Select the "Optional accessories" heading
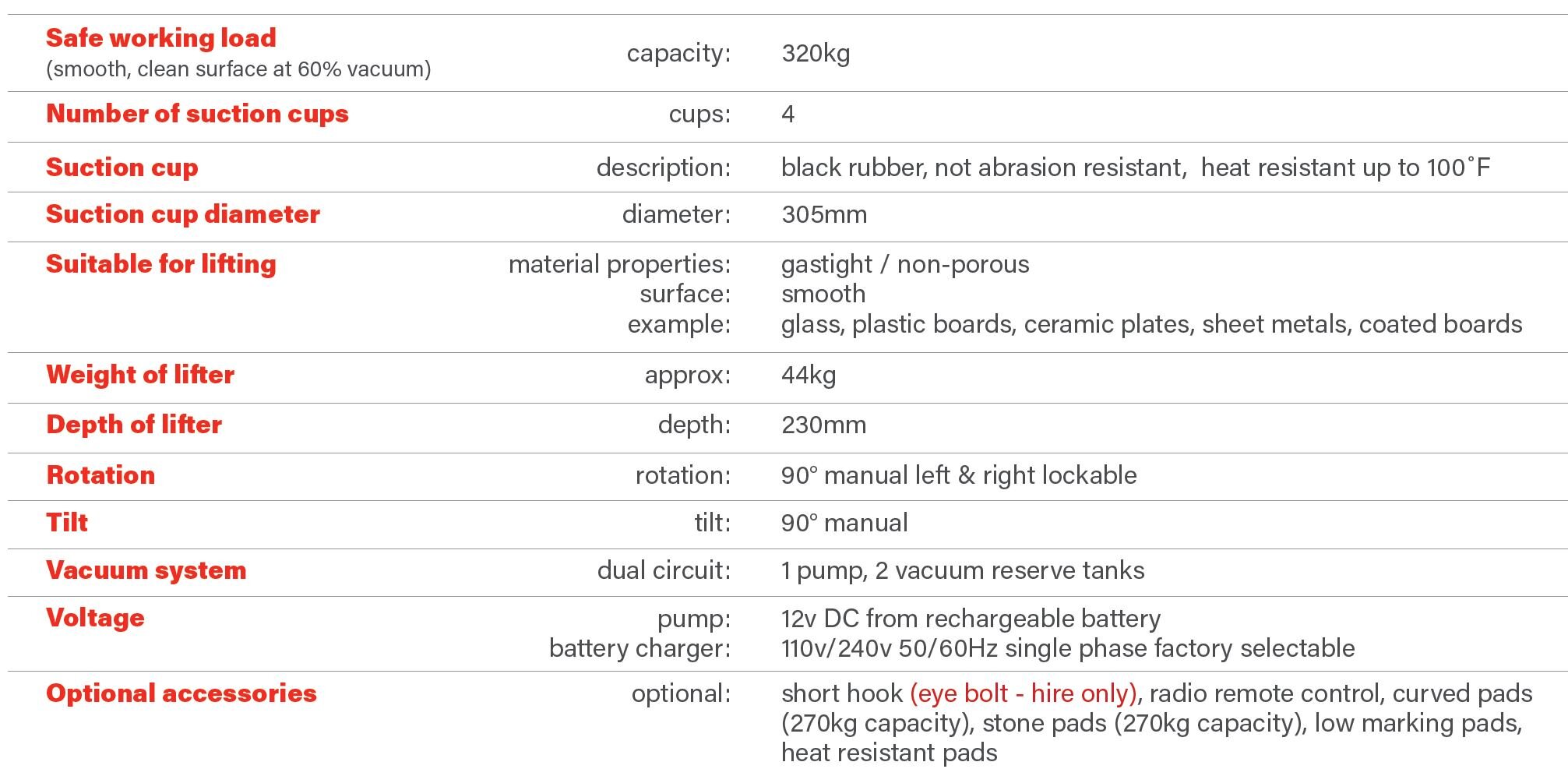The image size is (1568, 776). pyautogui.click(x=181, y=693)
